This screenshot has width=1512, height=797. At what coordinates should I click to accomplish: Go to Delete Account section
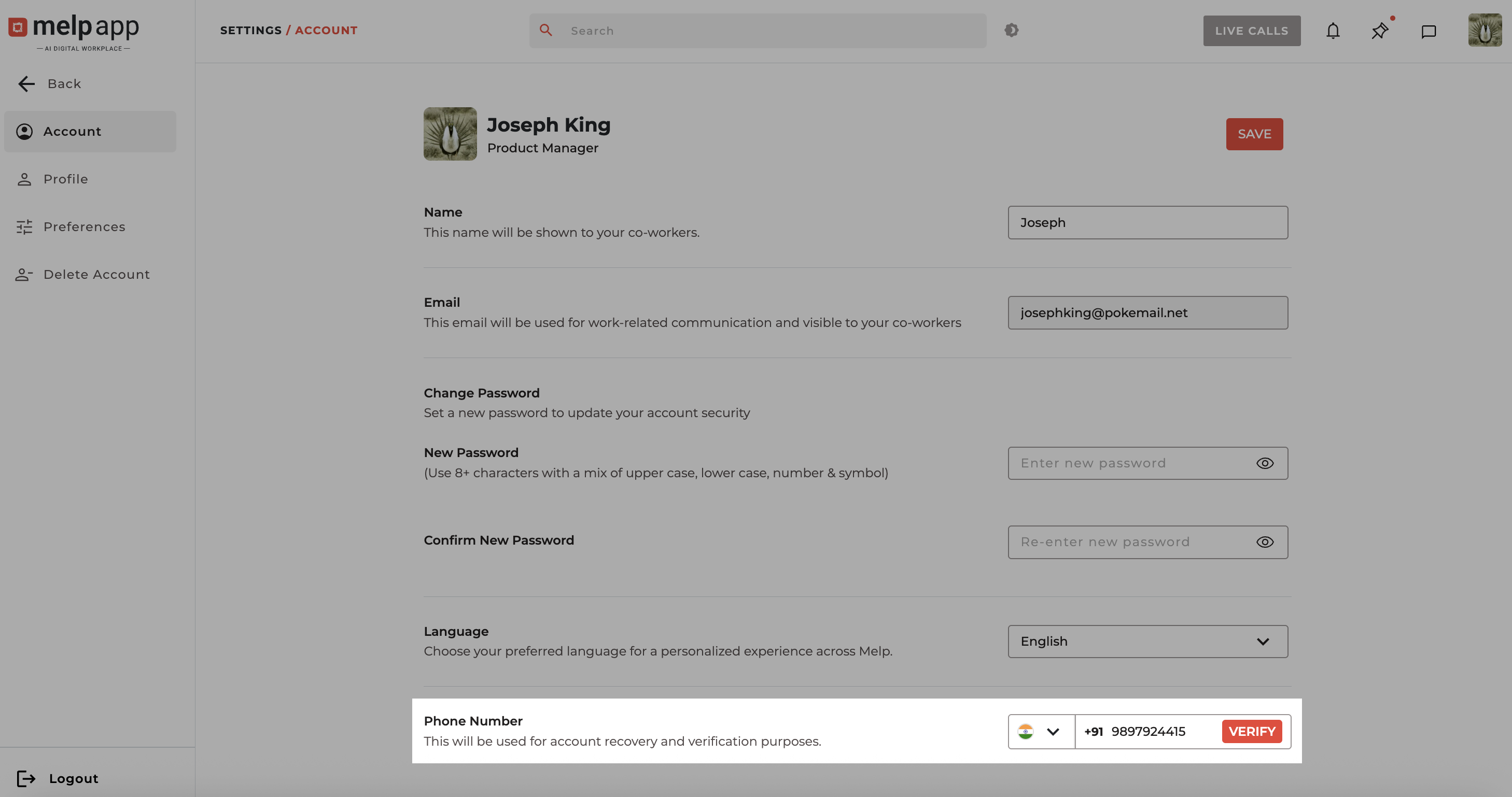point(96,275)
